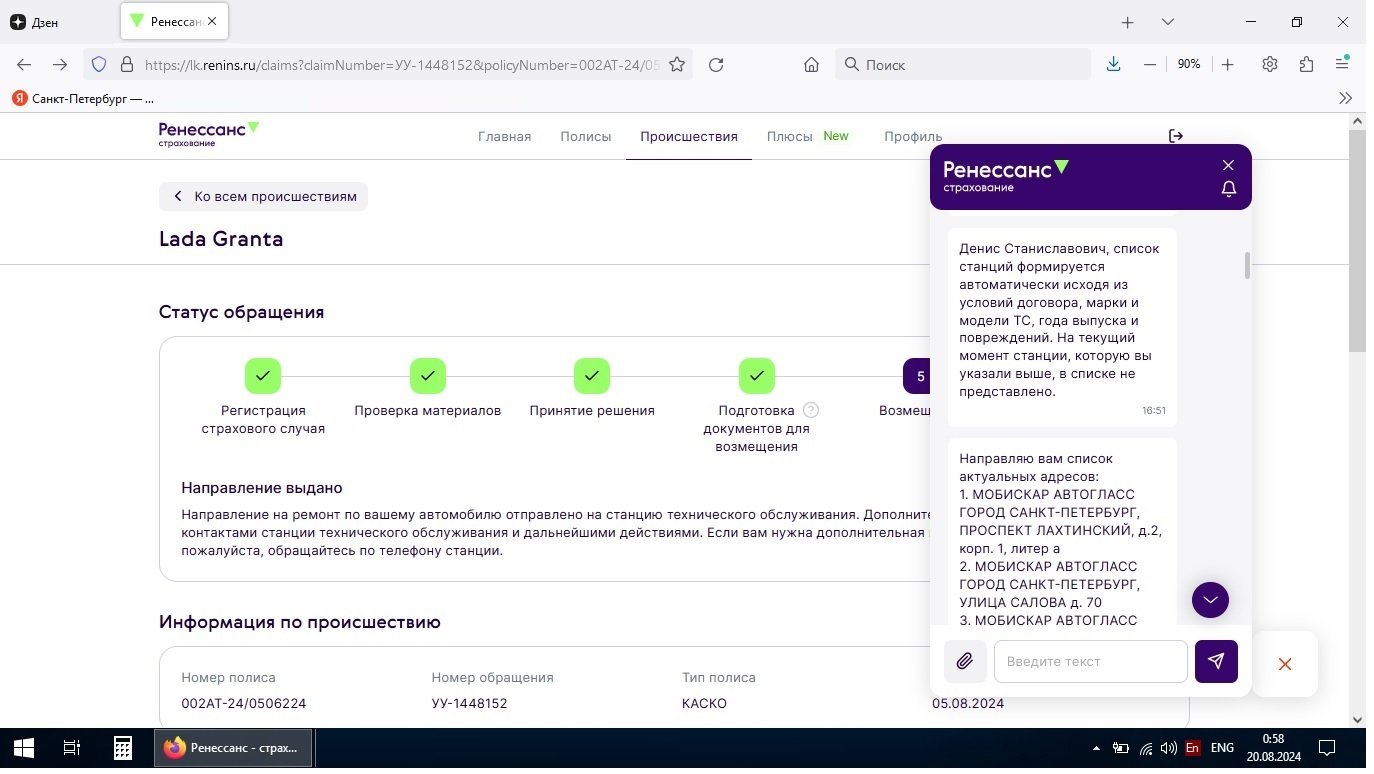Go forward to the next page
The height and width of the screenshot is (774, 1374).
(60, 64)
